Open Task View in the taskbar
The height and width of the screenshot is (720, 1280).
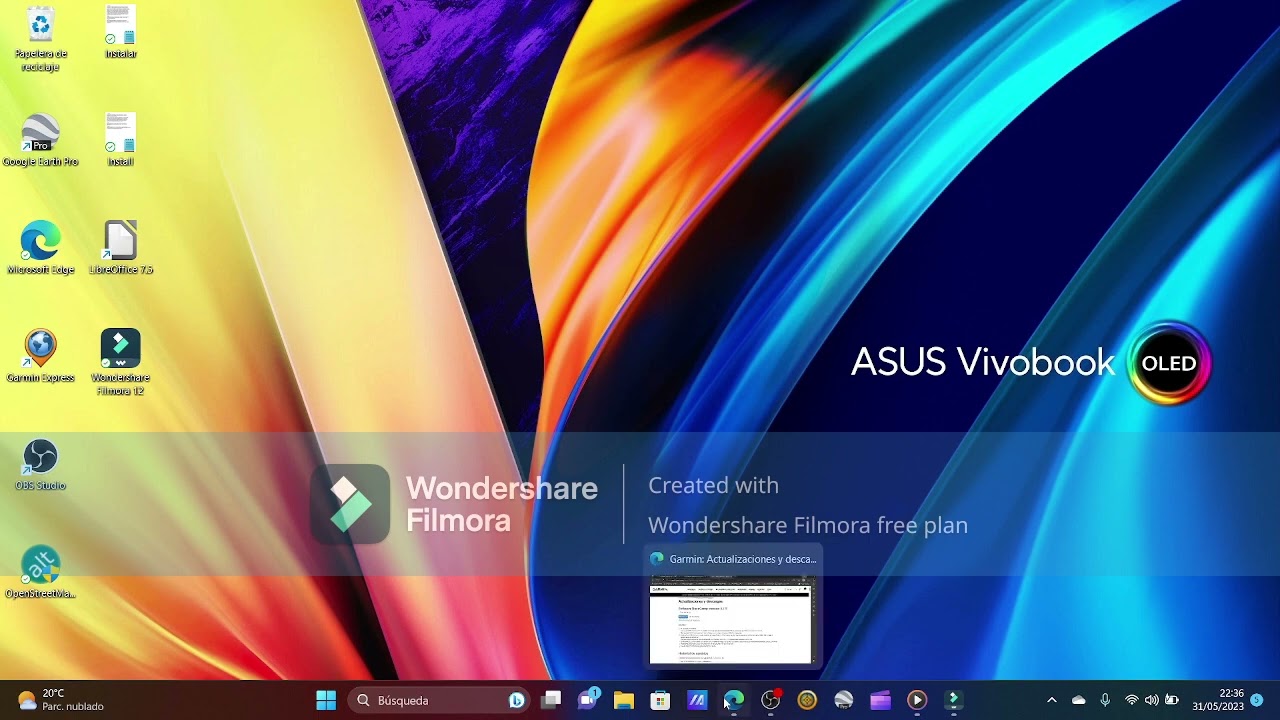click(551, 700)
